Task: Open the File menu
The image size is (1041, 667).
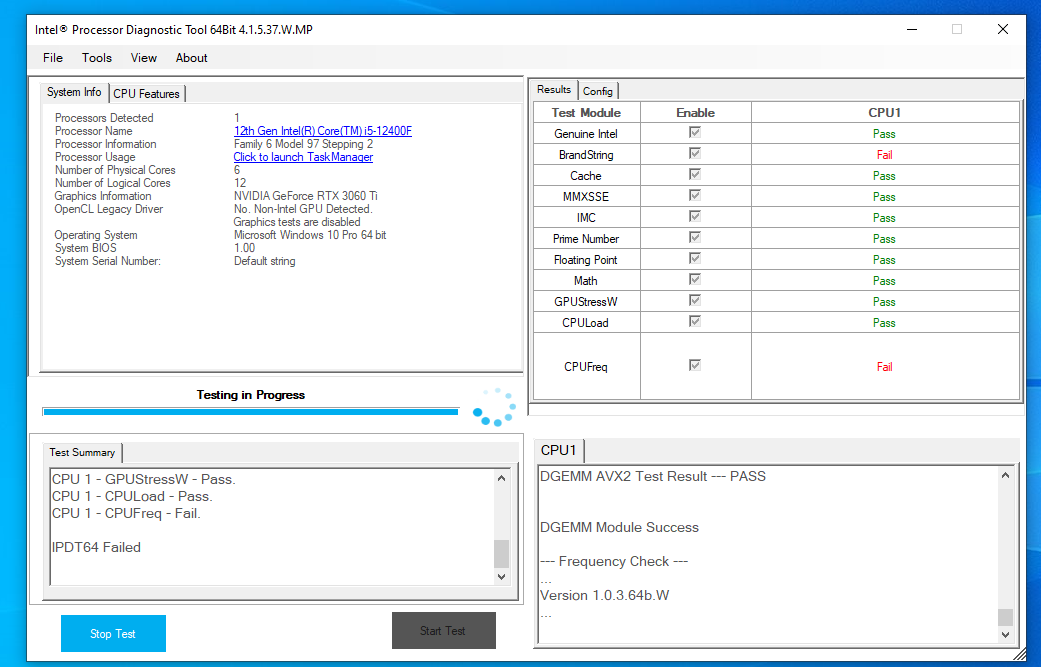Action: (52, 58)
